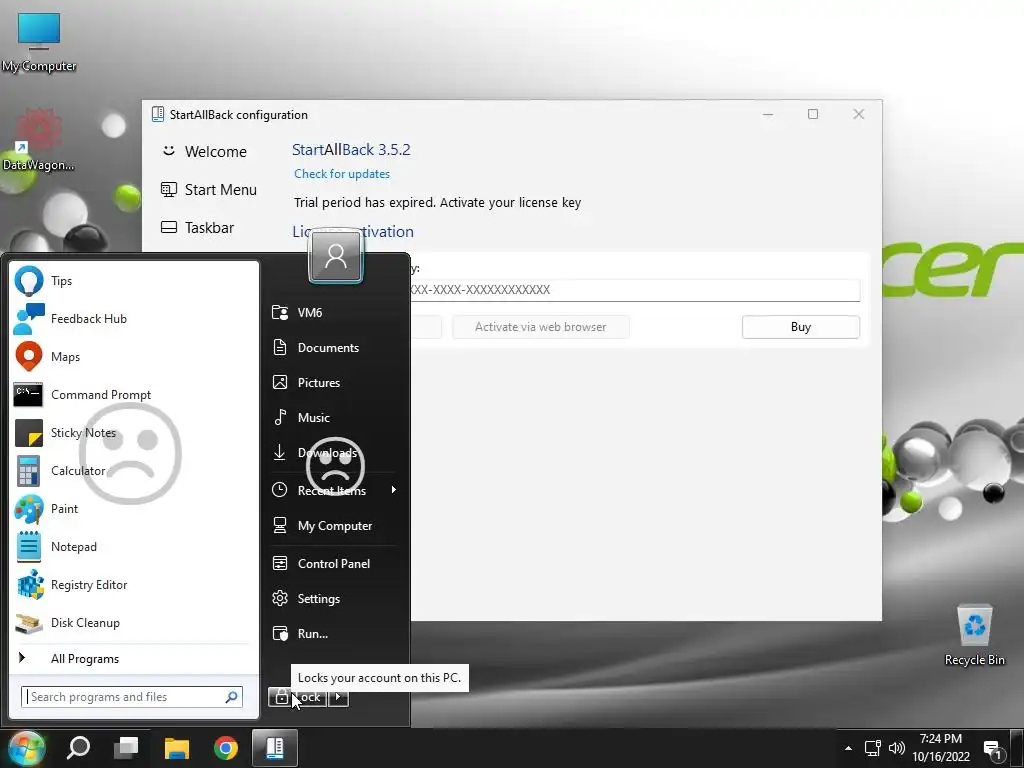The width and height of the screenshot is (1024, 768).
Task: Maximize the StartAllBack configuration window
Action: [813, 114]
